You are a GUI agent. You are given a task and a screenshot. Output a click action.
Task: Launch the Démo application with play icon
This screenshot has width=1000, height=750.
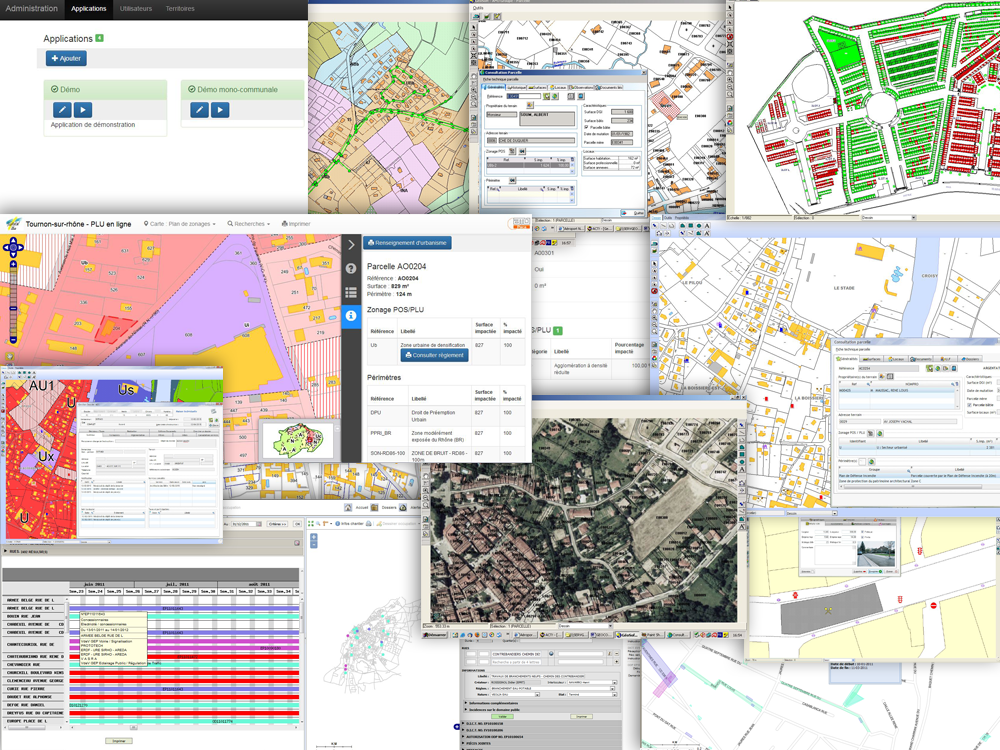click(x=83, y=110)
